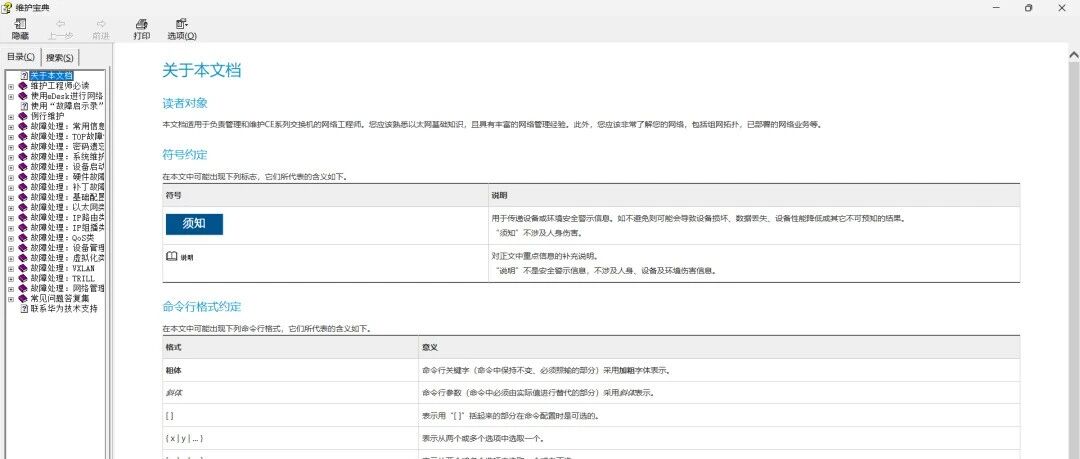
Task: Select the 故障处理：TRILL tree label
Action: coord(63,278)
